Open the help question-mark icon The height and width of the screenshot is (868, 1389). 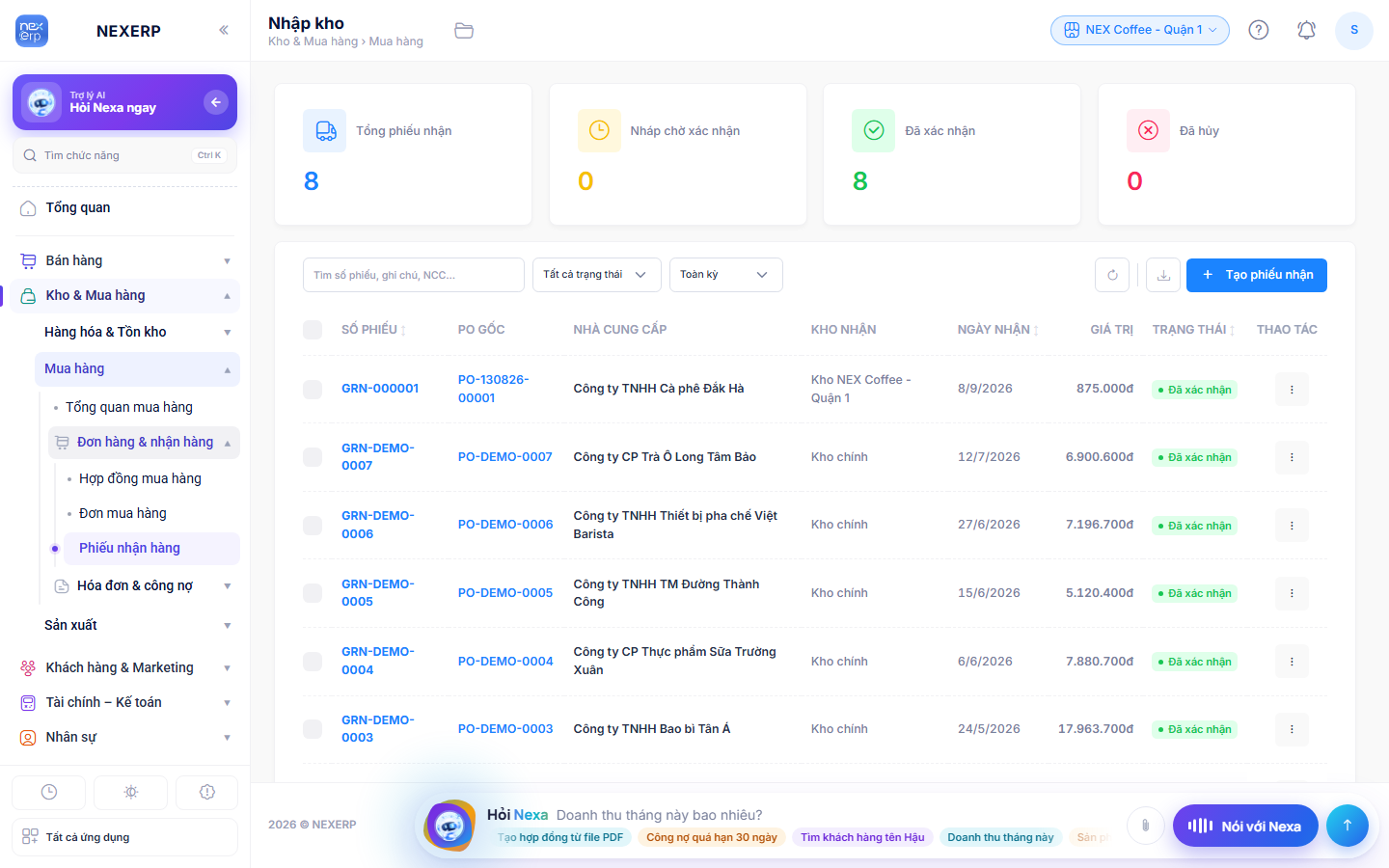(1259, 30)
